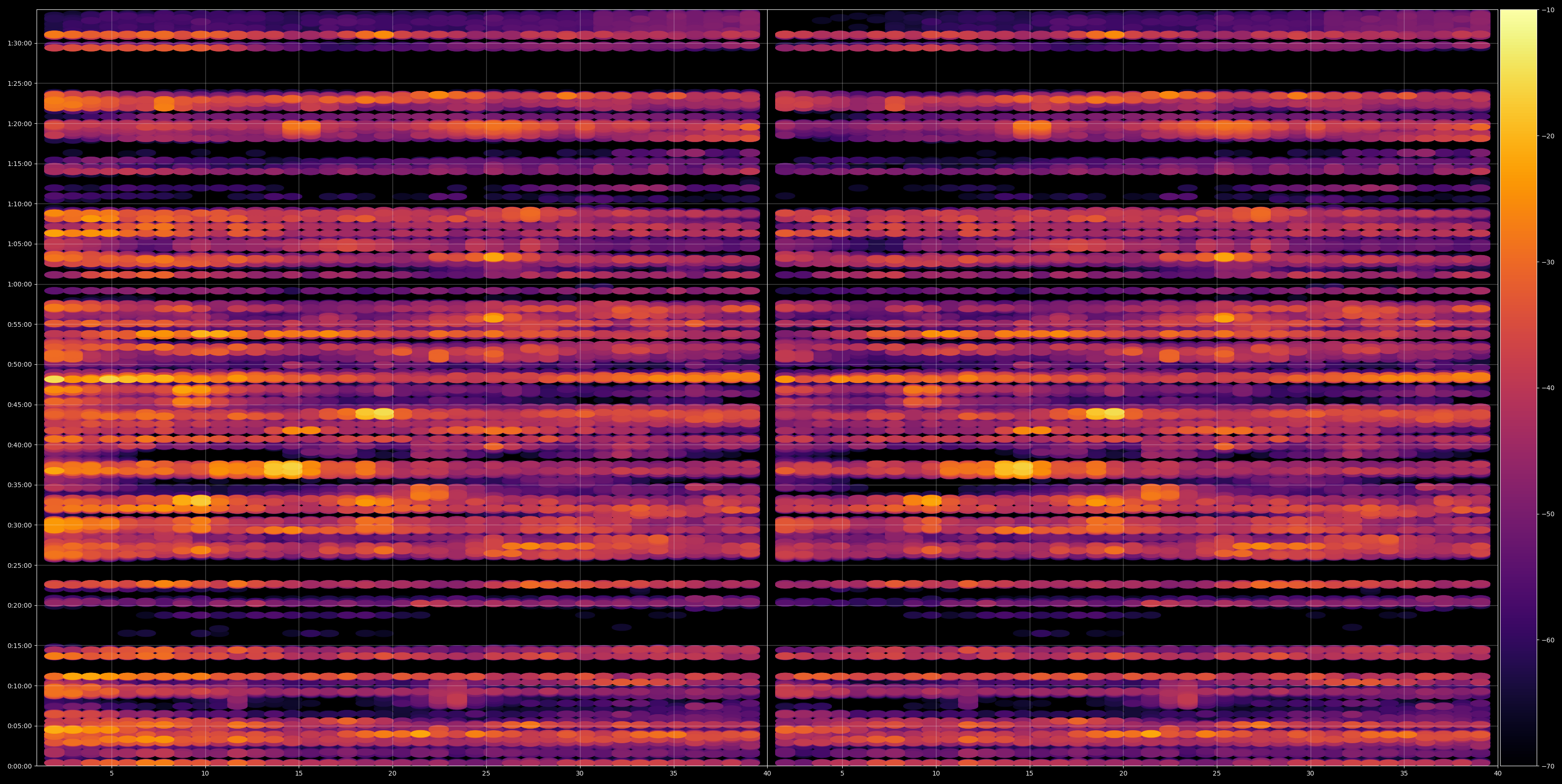The image size is (1562, 784).
Task: Click the 1:10:00 time axis label
Action: click(x=19, y=204)
